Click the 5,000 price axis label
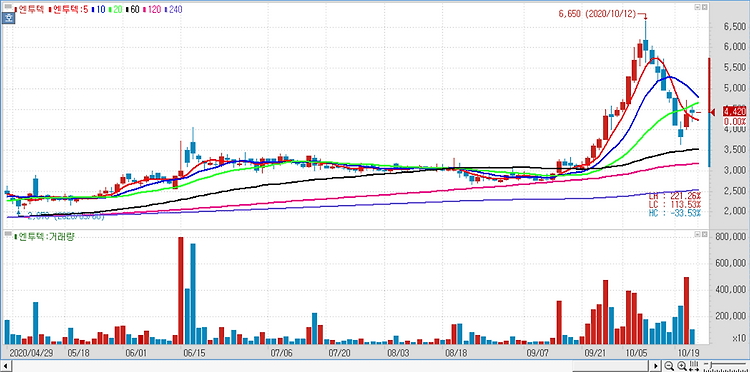Screen dimensions: 750x372 click(736, 88)
